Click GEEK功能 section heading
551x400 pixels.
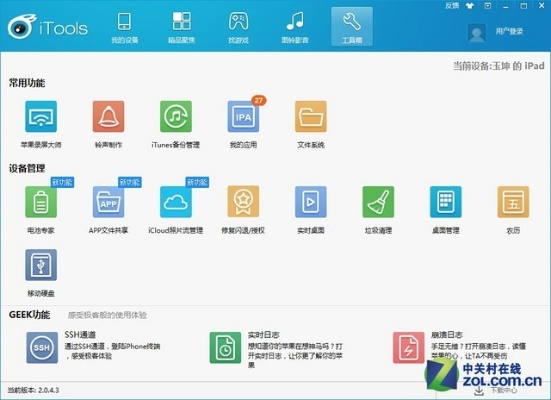(30, 315)
